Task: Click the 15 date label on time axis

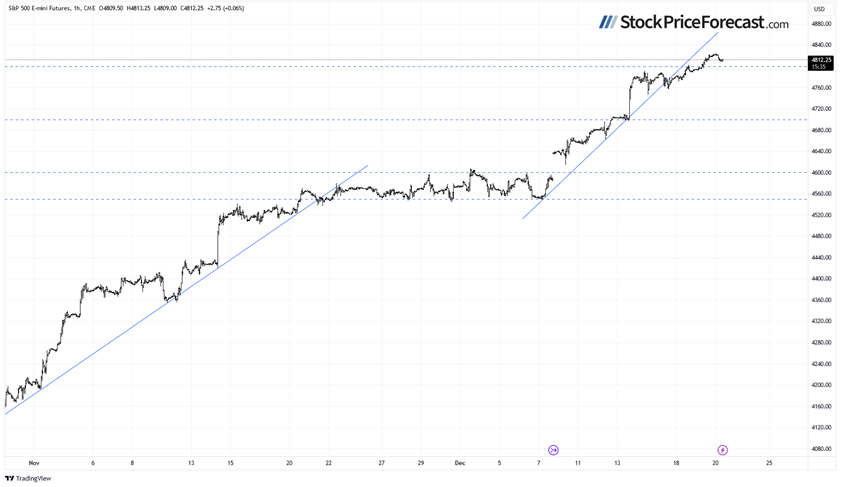Action: coord(230,463)
